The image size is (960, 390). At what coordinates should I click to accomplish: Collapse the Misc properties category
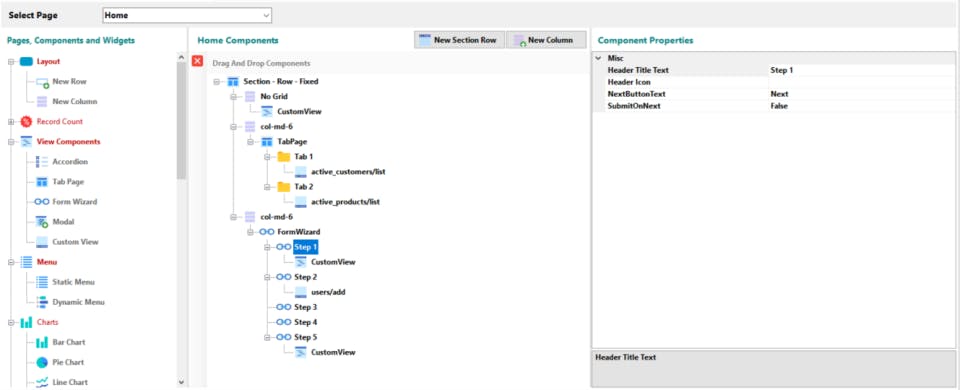[x=598, y=58]
